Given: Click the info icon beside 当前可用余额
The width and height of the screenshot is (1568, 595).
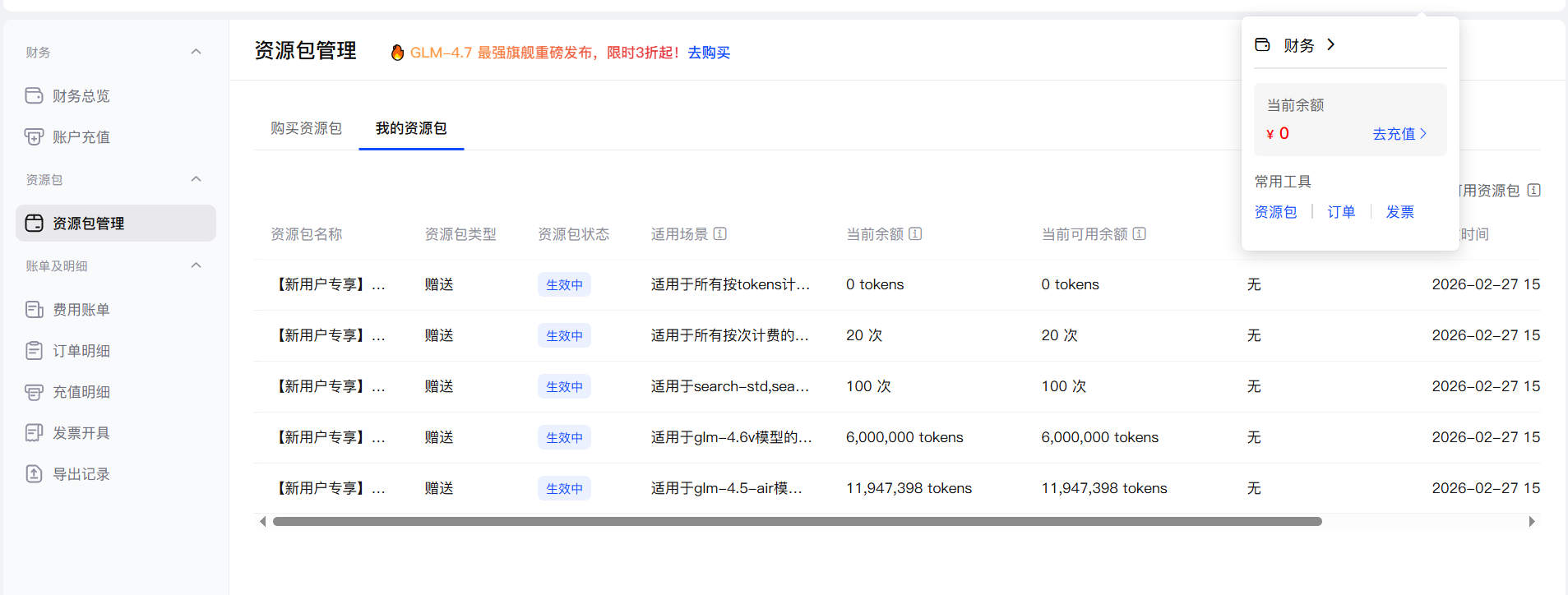Looking at the screenshot, I should click(1140, 234).
